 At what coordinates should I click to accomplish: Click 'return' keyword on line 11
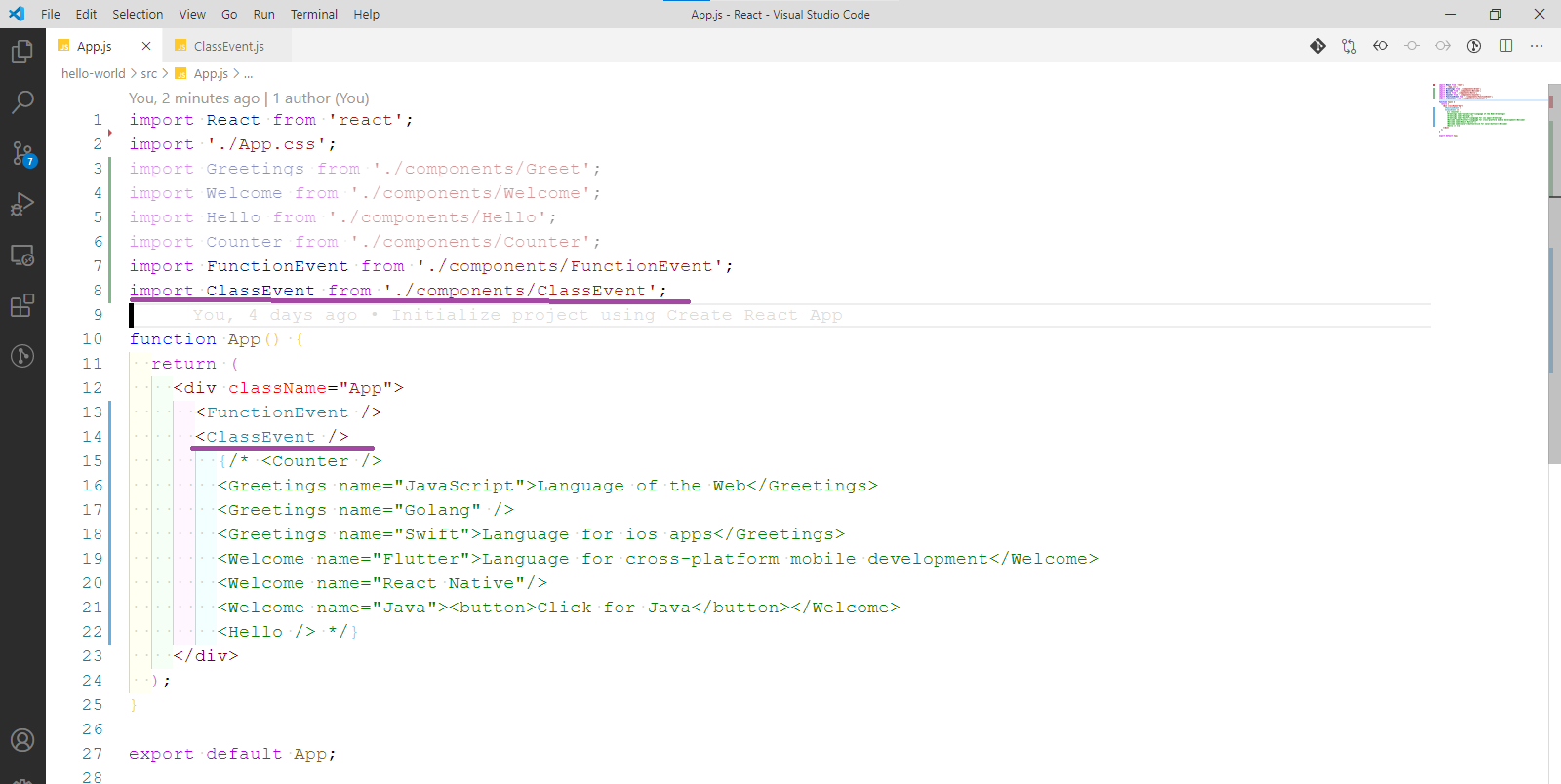(183, 364)
